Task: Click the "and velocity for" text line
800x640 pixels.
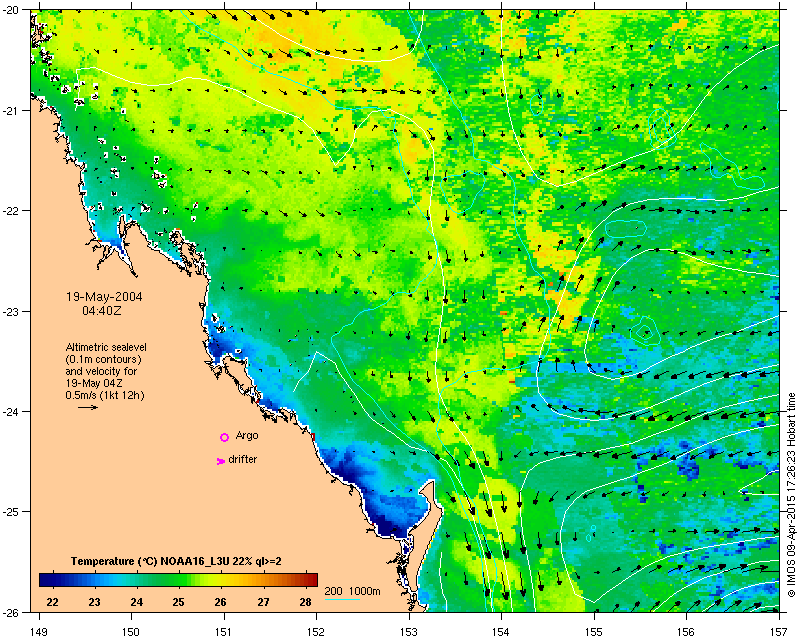Action: (101, 371)
